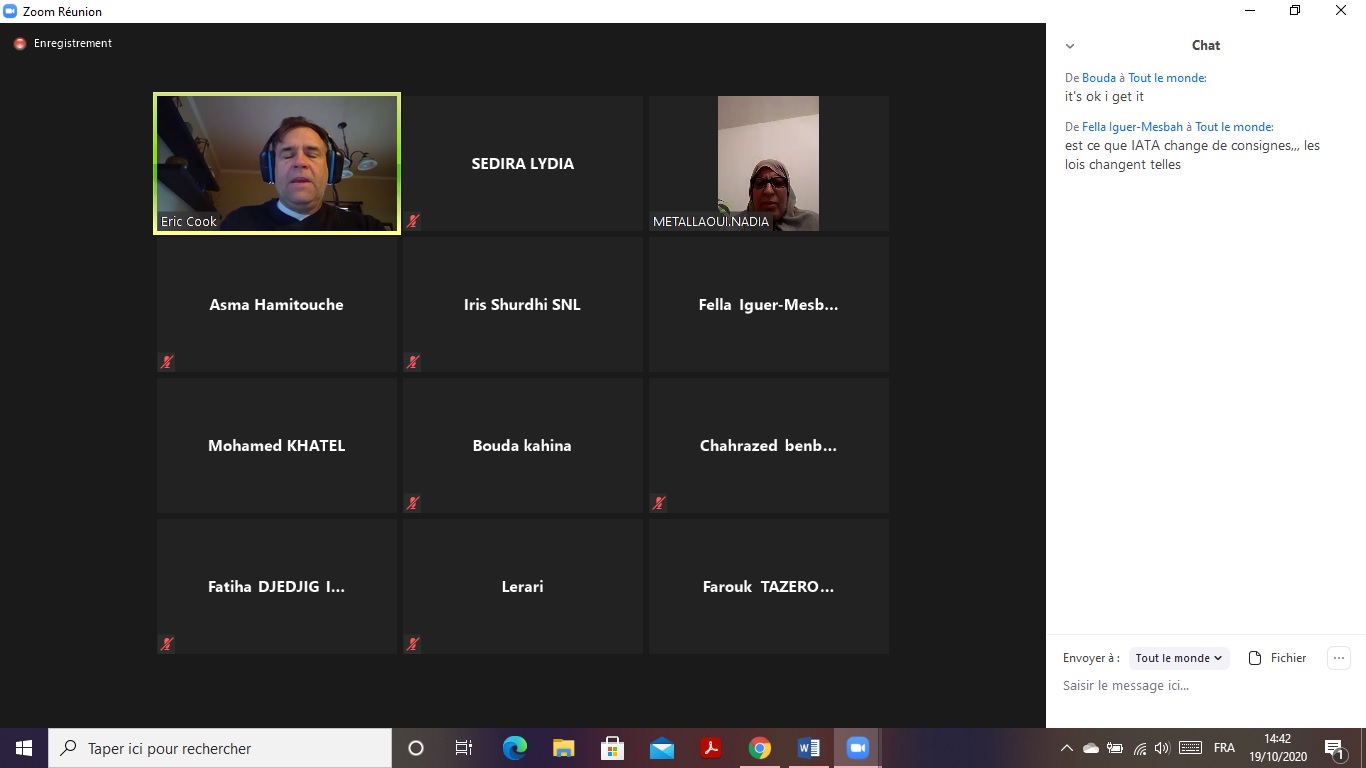Collapse the Chat panel with the chevron
Viewport: 1366px width, 768px height.
coord(1070,46)
